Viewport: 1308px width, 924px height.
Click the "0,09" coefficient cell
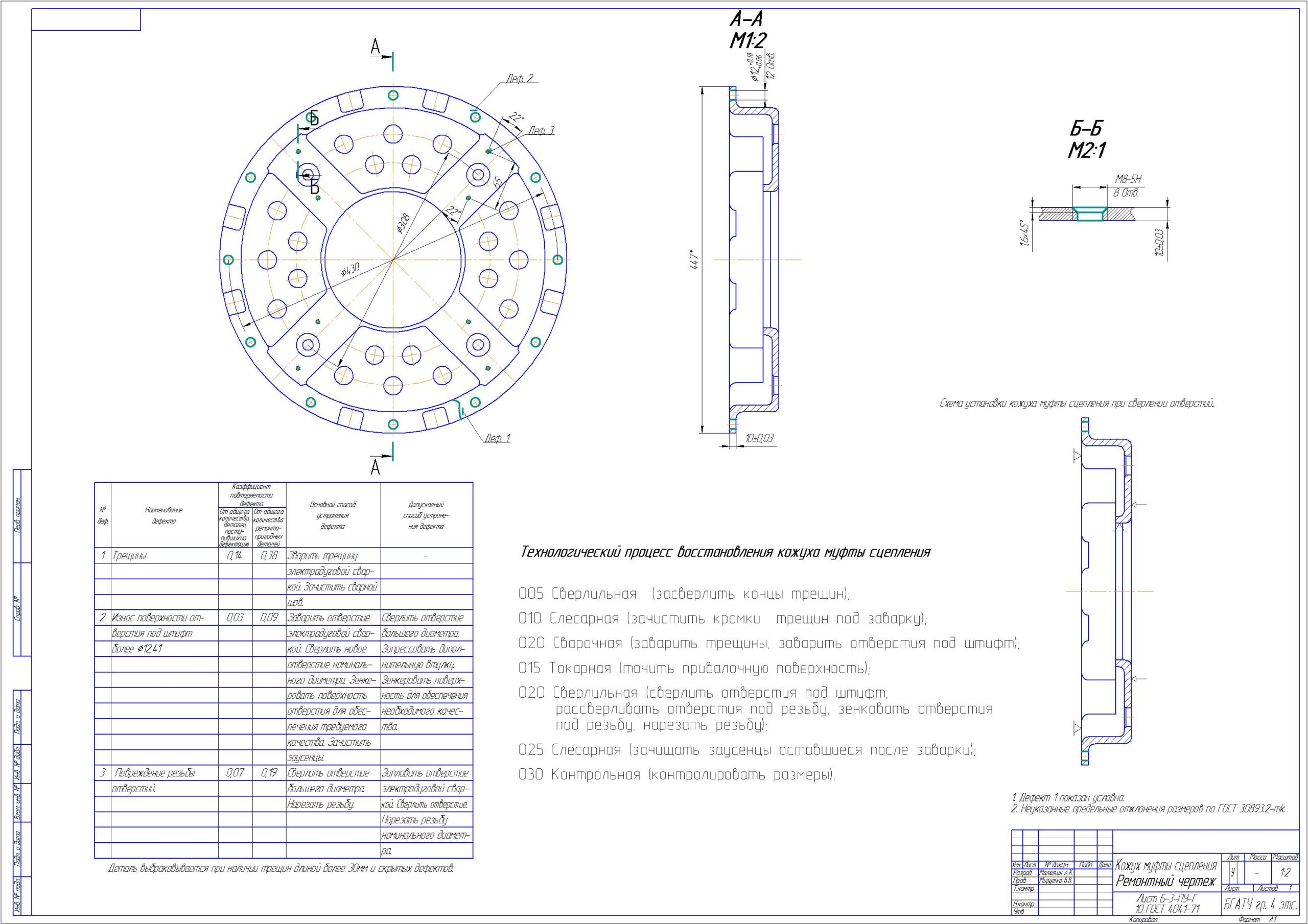pyautogui.click(x=269, y=618)
